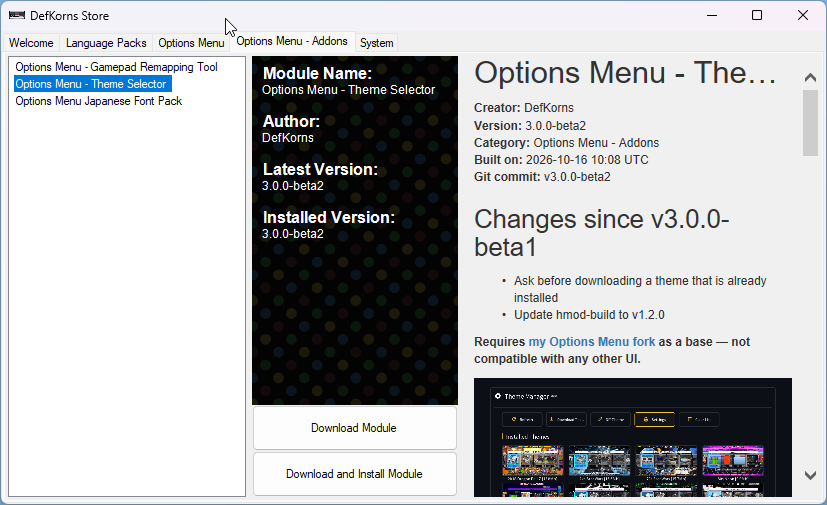Image resolution: width=827 pixels, height=505 pixels.
Task: Open the Welcome tab
Action: [31, 43]
